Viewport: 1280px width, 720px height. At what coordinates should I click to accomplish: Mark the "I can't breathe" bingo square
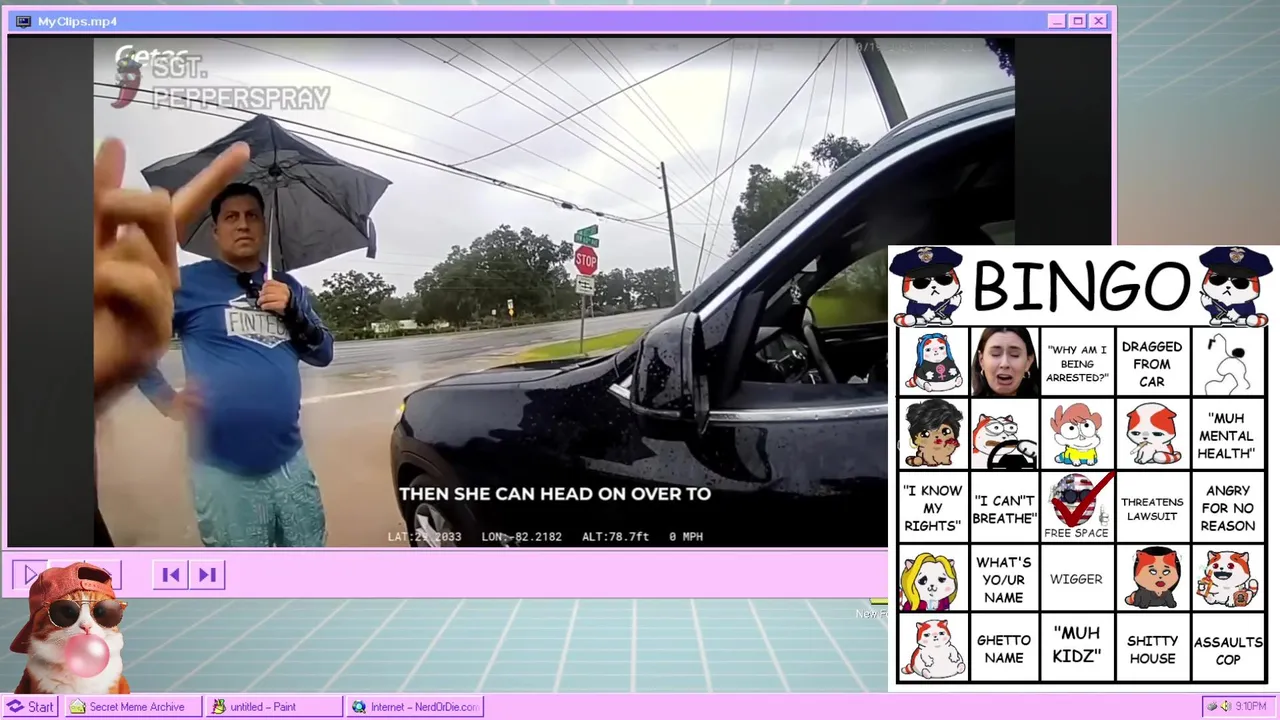pyautogui.click(x=1004, y=507)
